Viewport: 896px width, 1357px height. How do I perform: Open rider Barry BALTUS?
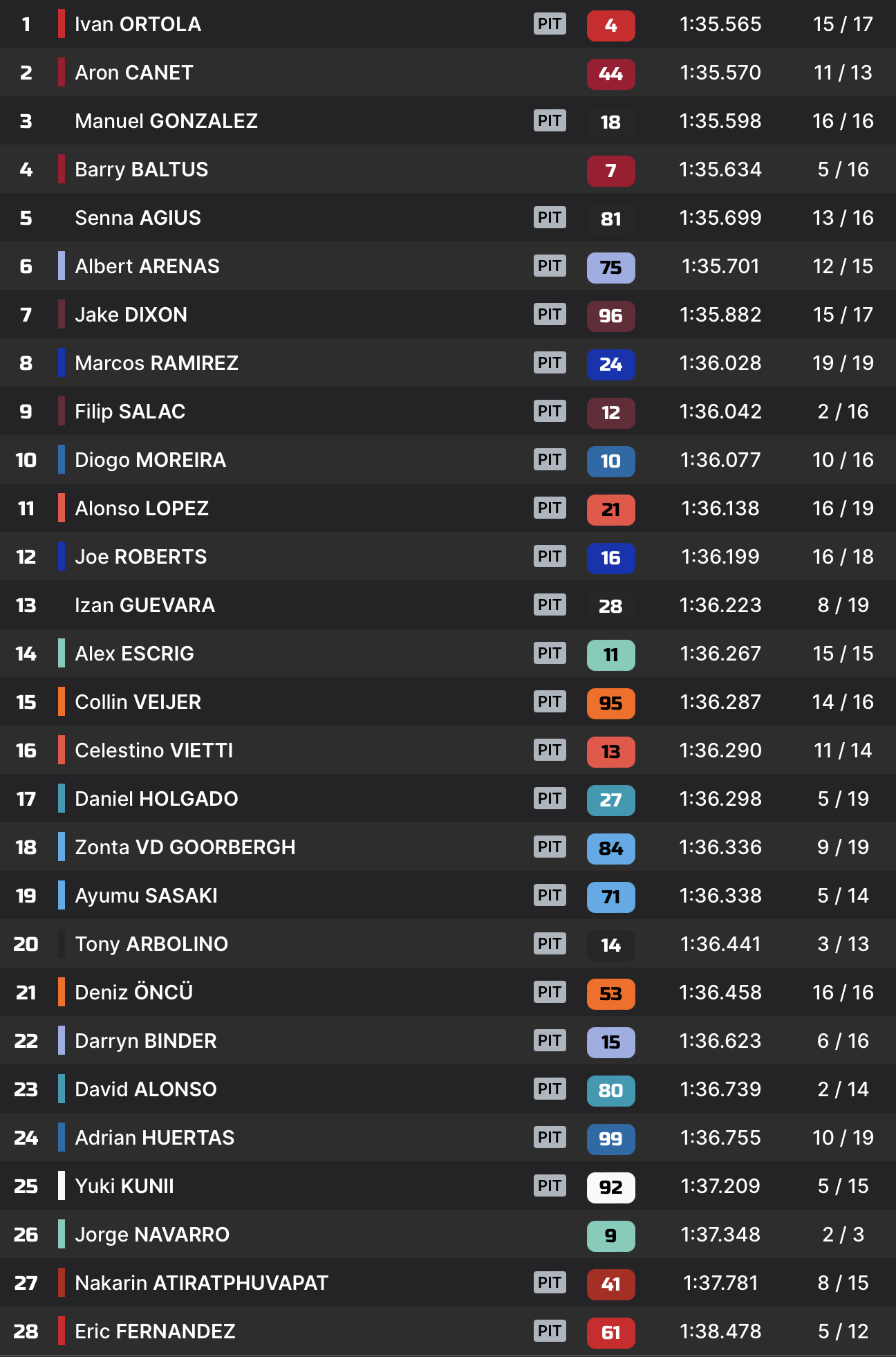coord(141,169)
